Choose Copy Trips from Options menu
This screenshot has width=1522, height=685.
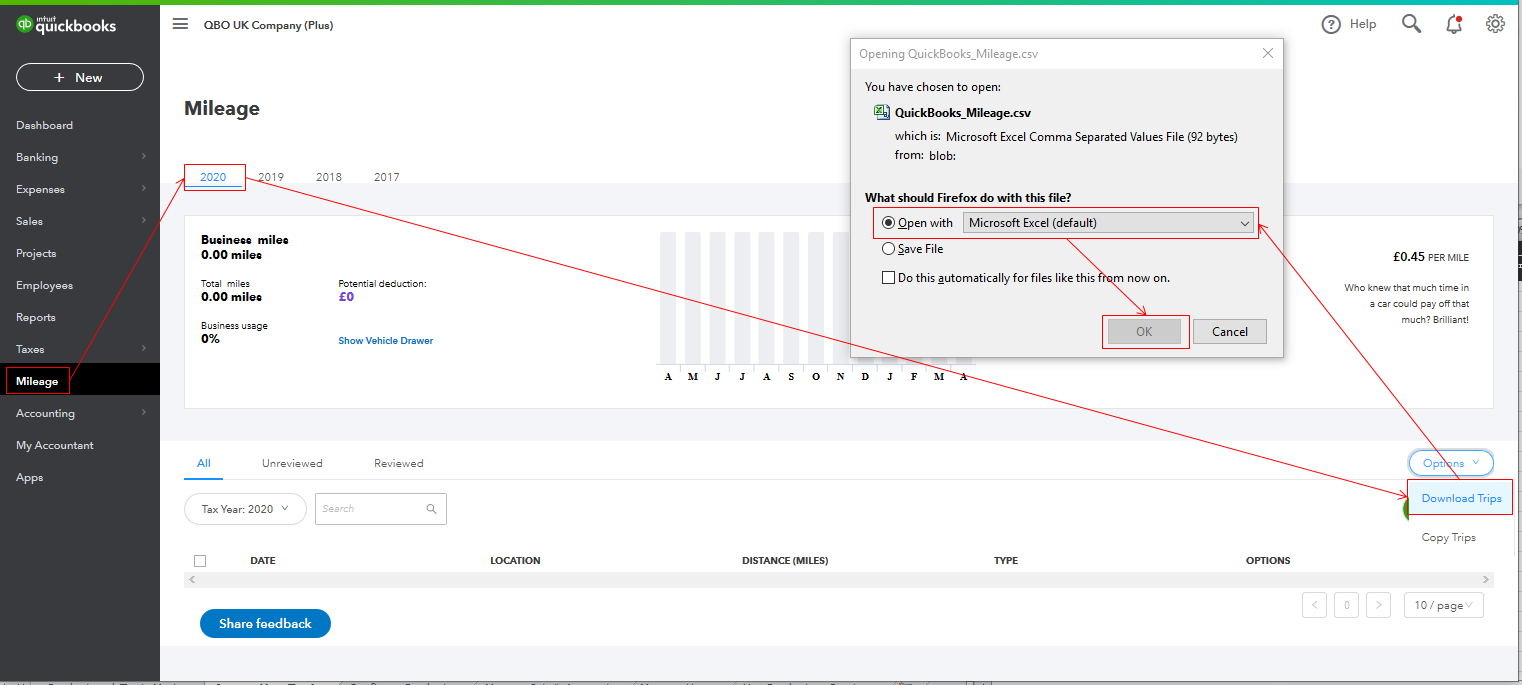tap(1449, 537)
